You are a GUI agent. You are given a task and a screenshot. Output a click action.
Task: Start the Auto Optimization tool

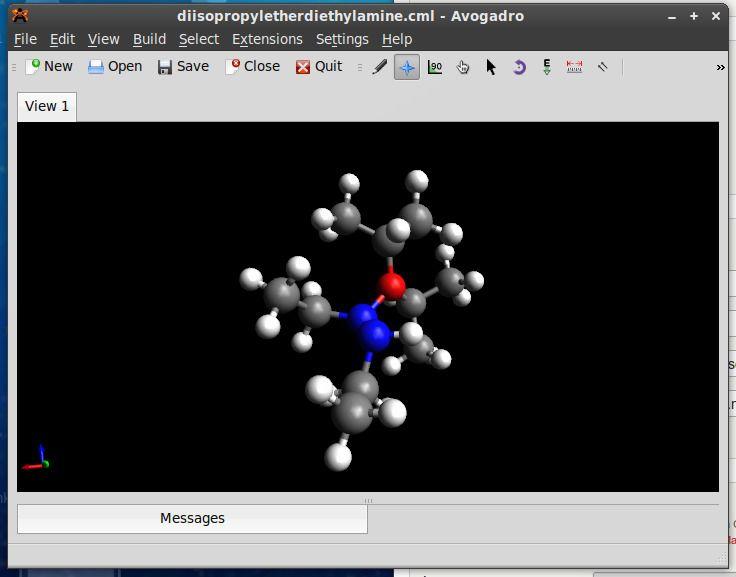547,67
